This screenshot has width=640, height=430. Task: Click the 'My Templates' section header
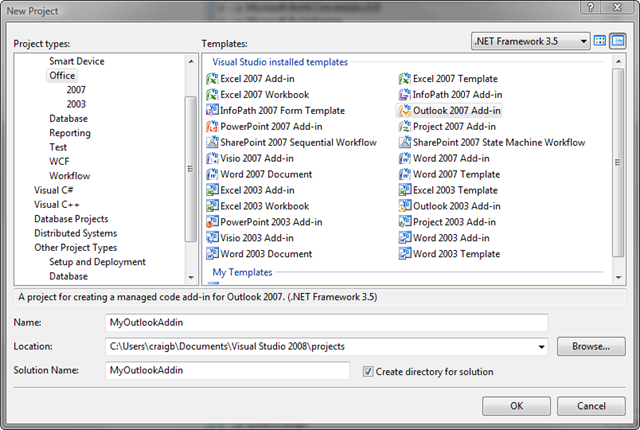pyautogui.click(x=242, y=272)
